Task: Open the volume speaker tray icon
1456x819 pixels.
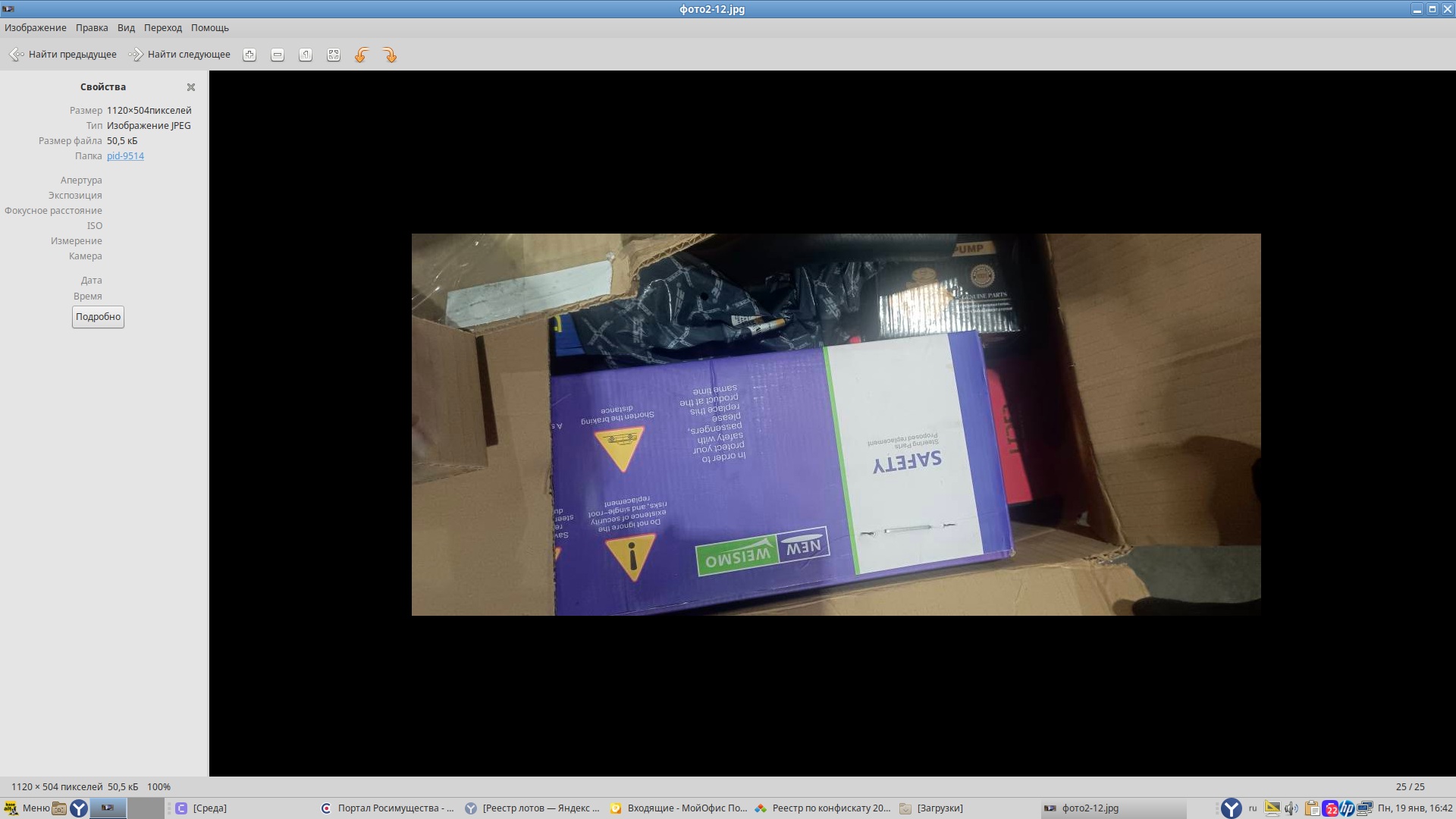Action: click(1291, 808)
